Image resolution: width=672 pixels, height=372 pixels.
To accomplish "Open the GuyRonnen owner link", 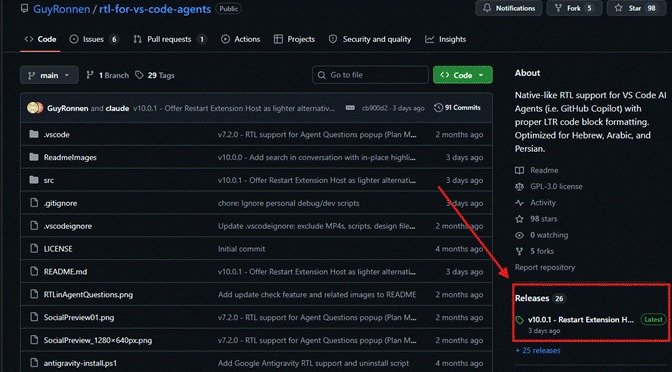I will coord(61,9).
